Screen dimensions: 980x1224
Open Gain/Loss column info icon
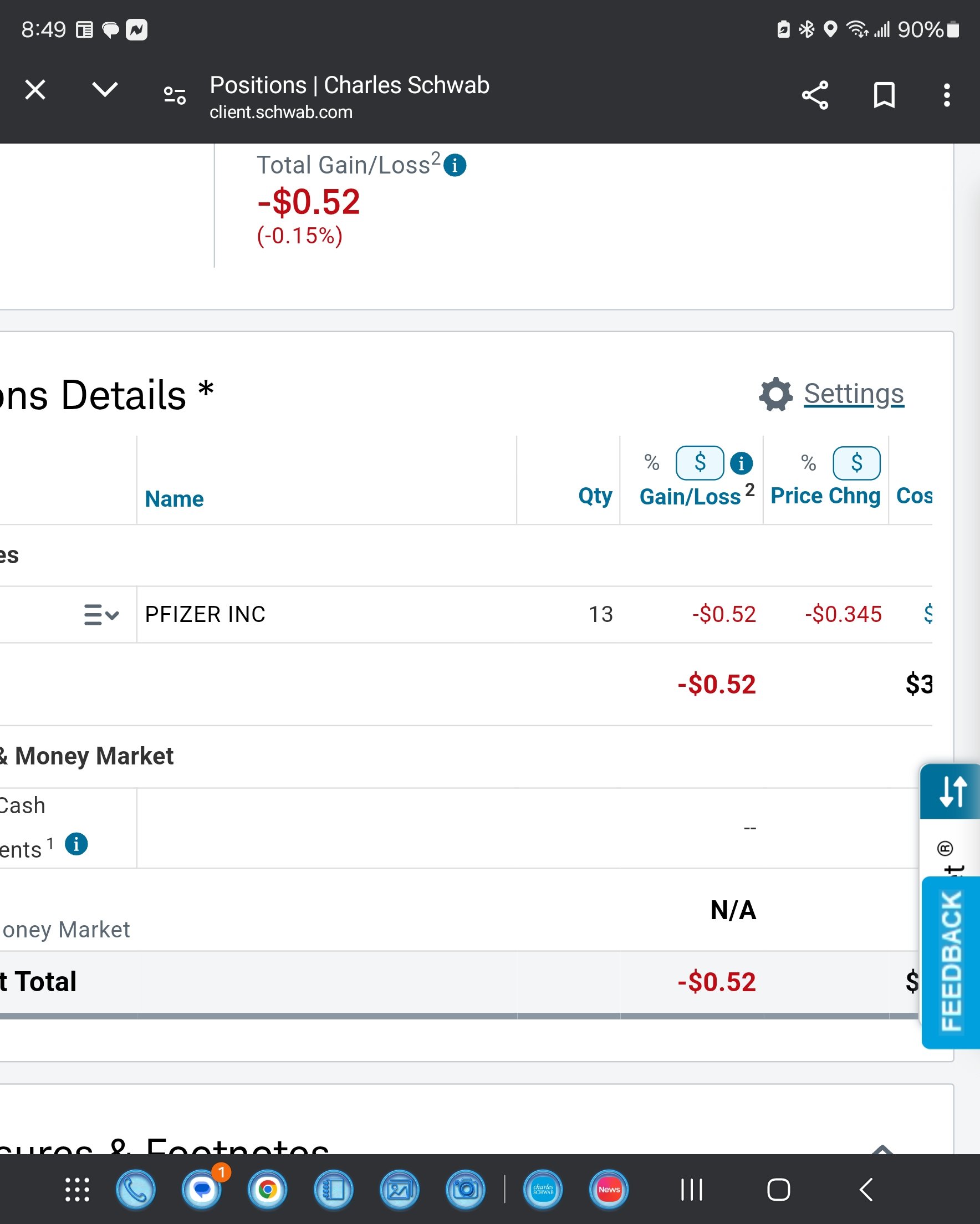coord(741,463)
